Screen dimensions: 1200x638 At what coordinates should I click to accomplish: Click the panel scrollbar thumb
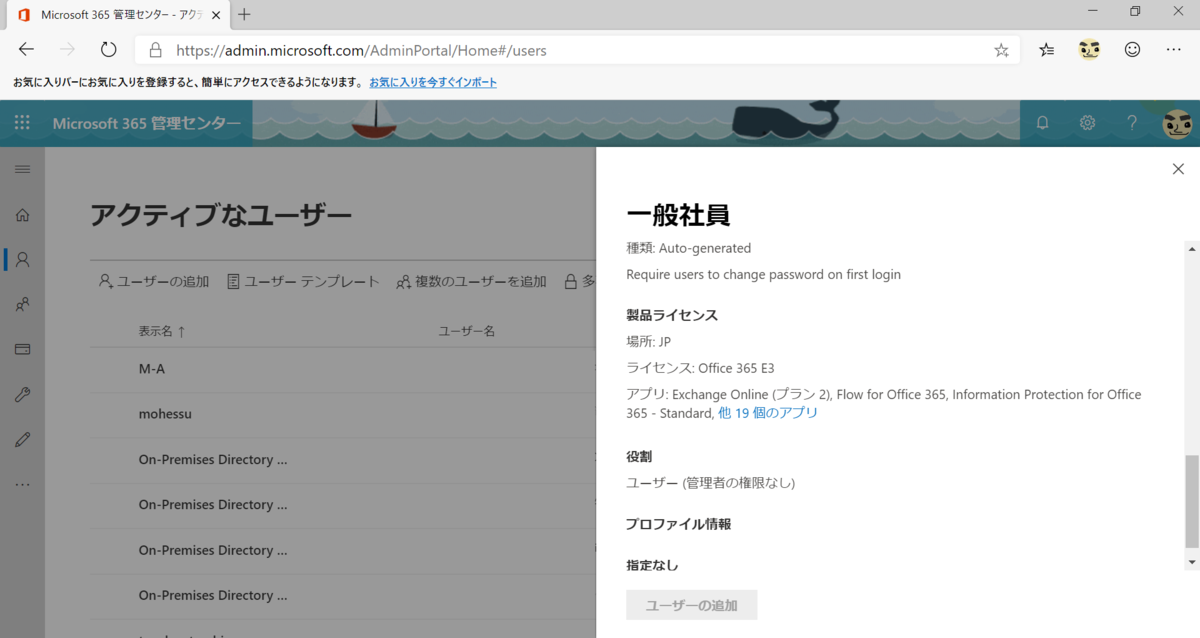(1191, 502)
